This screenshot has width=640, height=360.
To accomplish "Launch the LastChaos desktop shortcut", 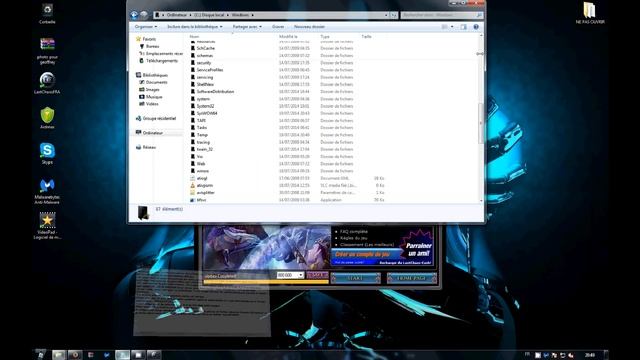I will (47, 83).
